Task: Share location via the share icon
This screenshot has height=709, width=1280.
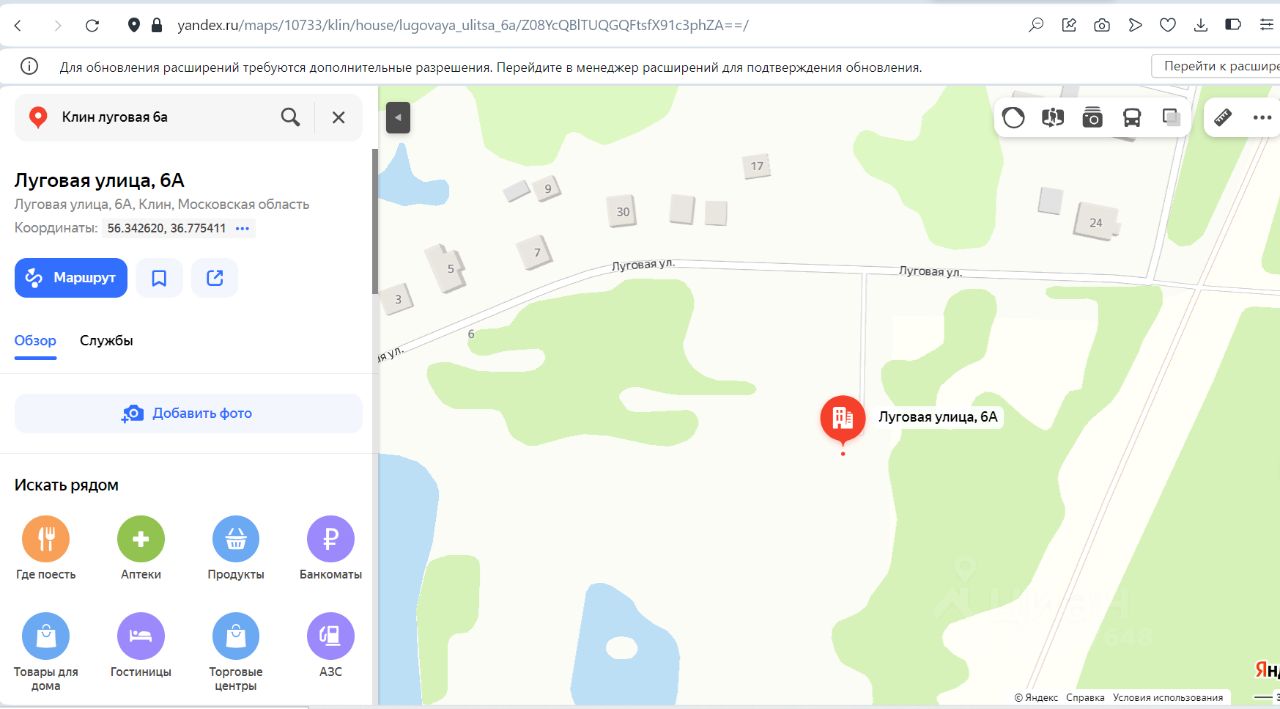Action: [214, 278]
